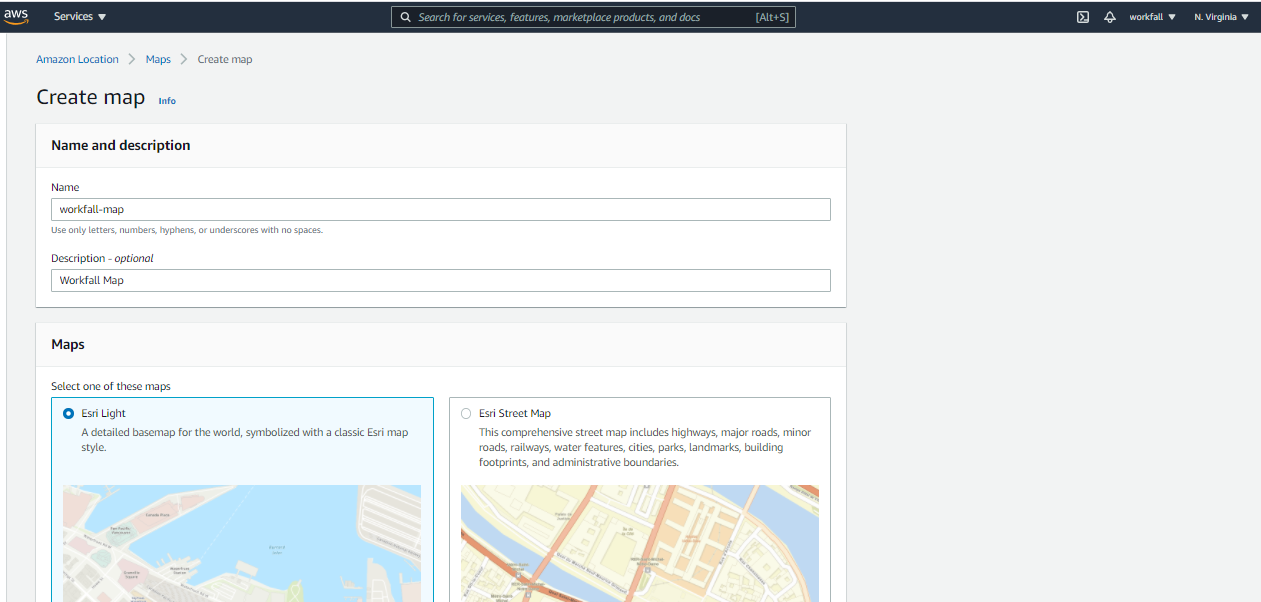Click the Esri Light map preview
The image size is (1261, 602).
click(242, 543)
